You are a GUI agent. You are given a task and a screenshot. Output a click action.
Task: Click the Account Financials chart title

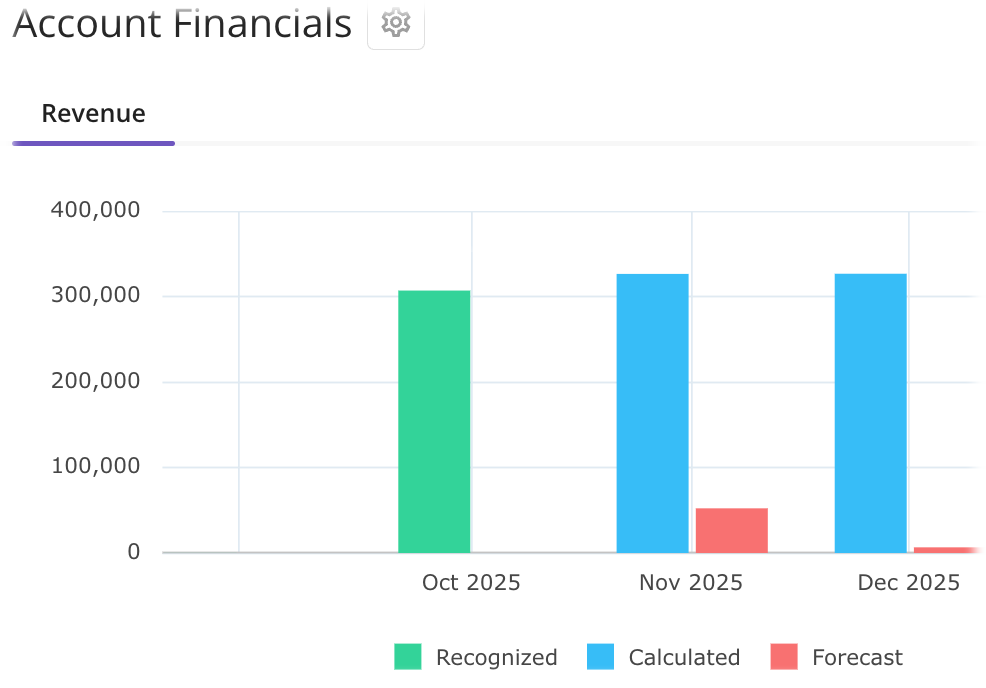[181, 23]
